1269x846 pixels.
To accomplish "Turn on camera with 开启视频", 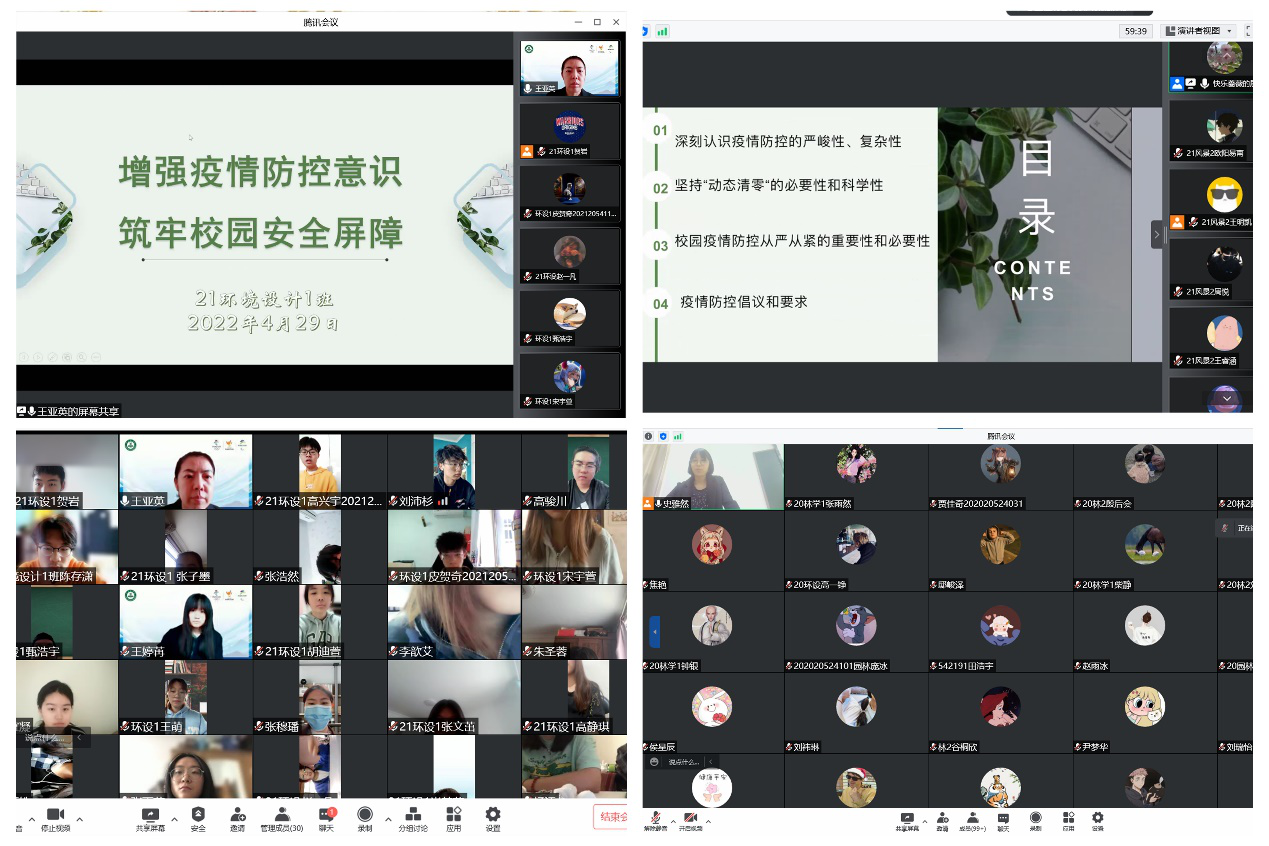I will pyautogui.click(x=690, y=821).
